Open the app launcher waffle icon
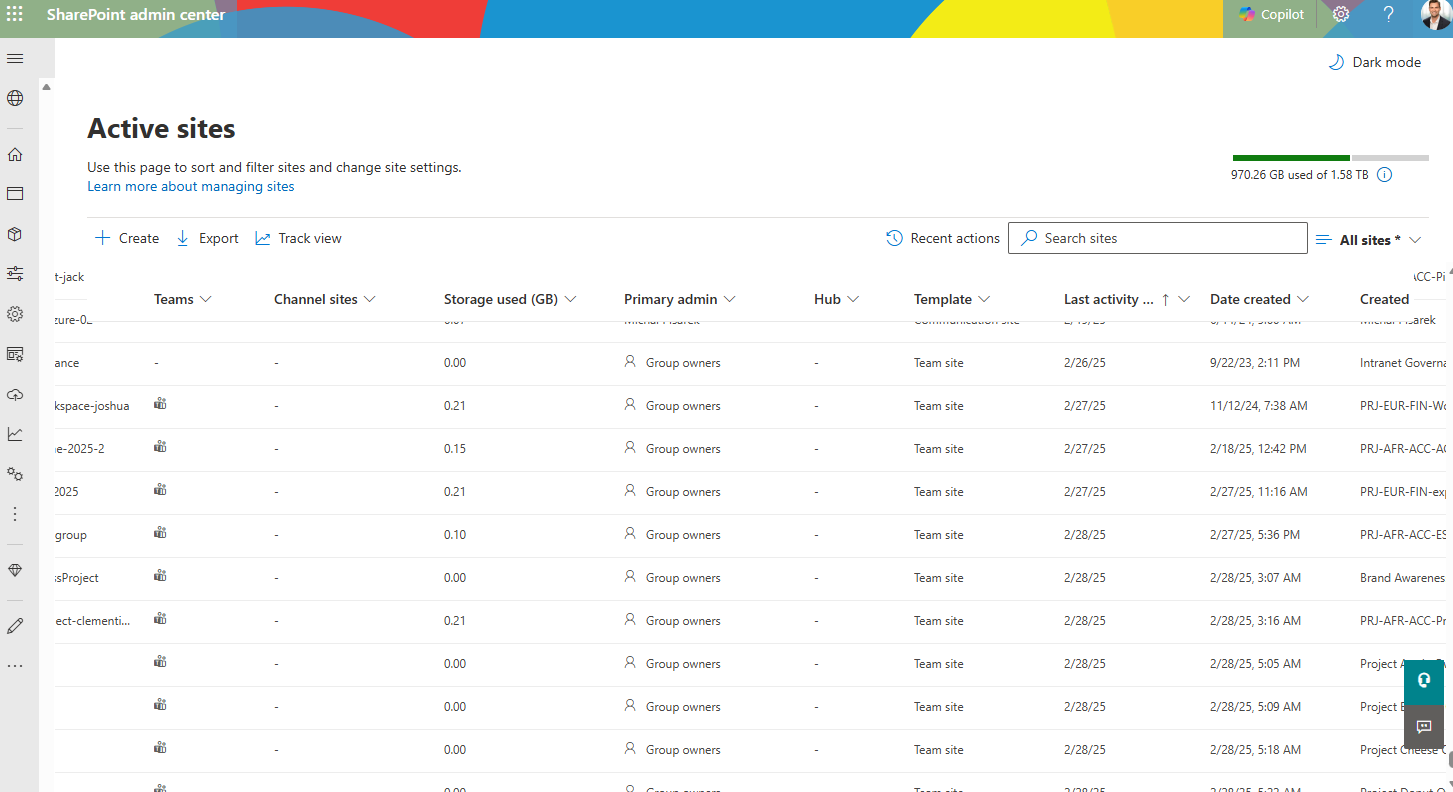 (14, 11)
